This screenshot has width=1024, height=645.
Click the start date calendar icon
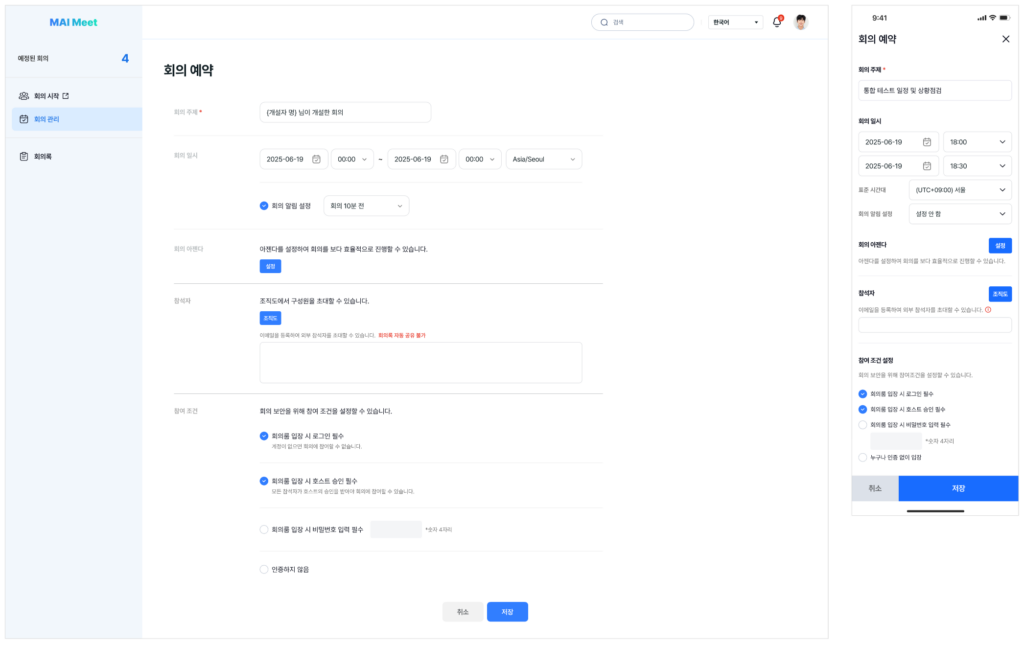316,159
